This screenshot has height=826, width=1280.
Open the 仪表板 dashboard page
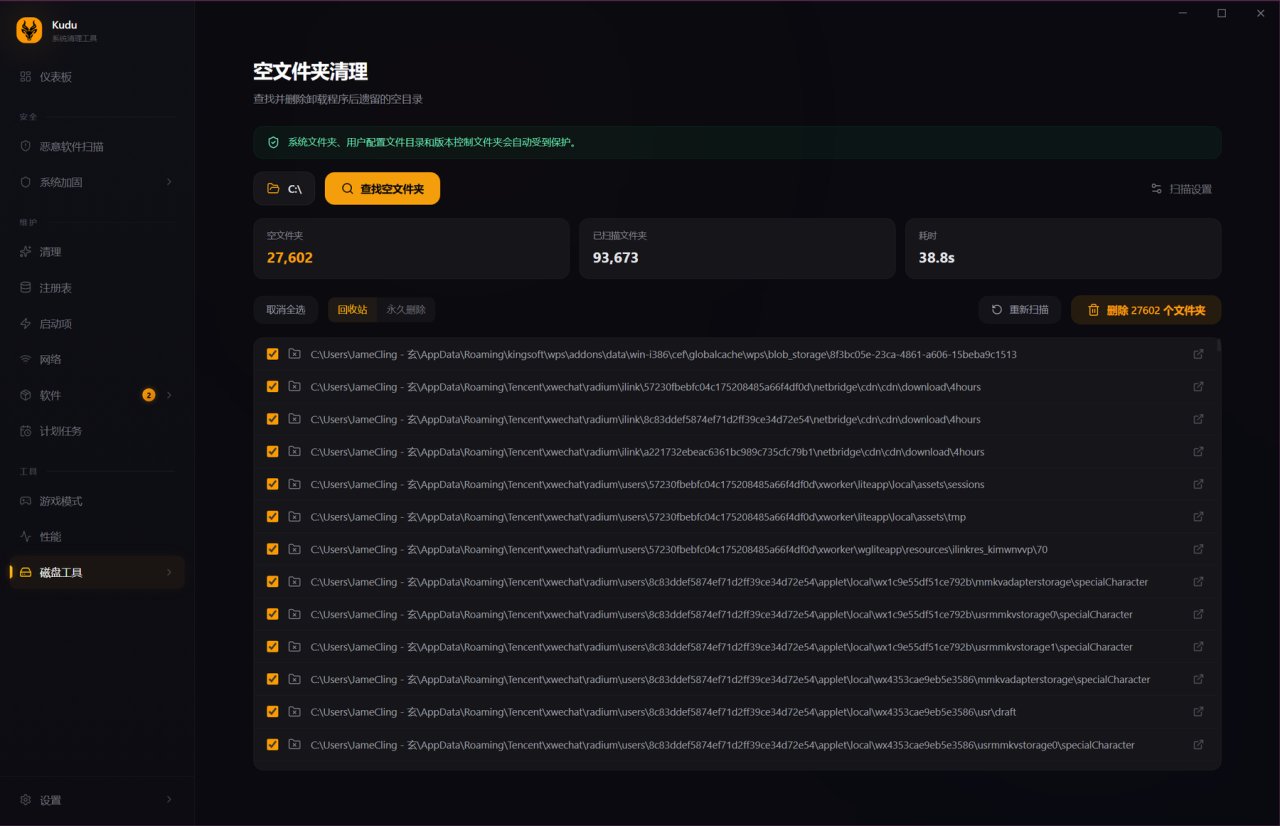[x=96, y=77]
